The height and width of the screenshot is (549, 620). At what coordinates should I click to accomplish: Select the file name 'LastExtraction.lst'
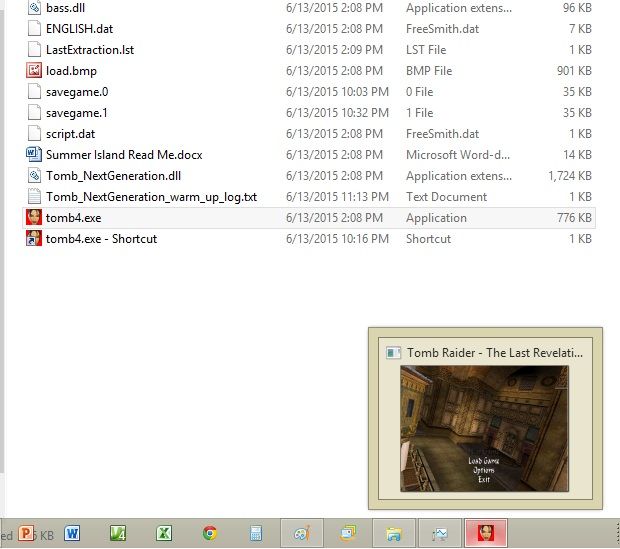tap(90, 50)
